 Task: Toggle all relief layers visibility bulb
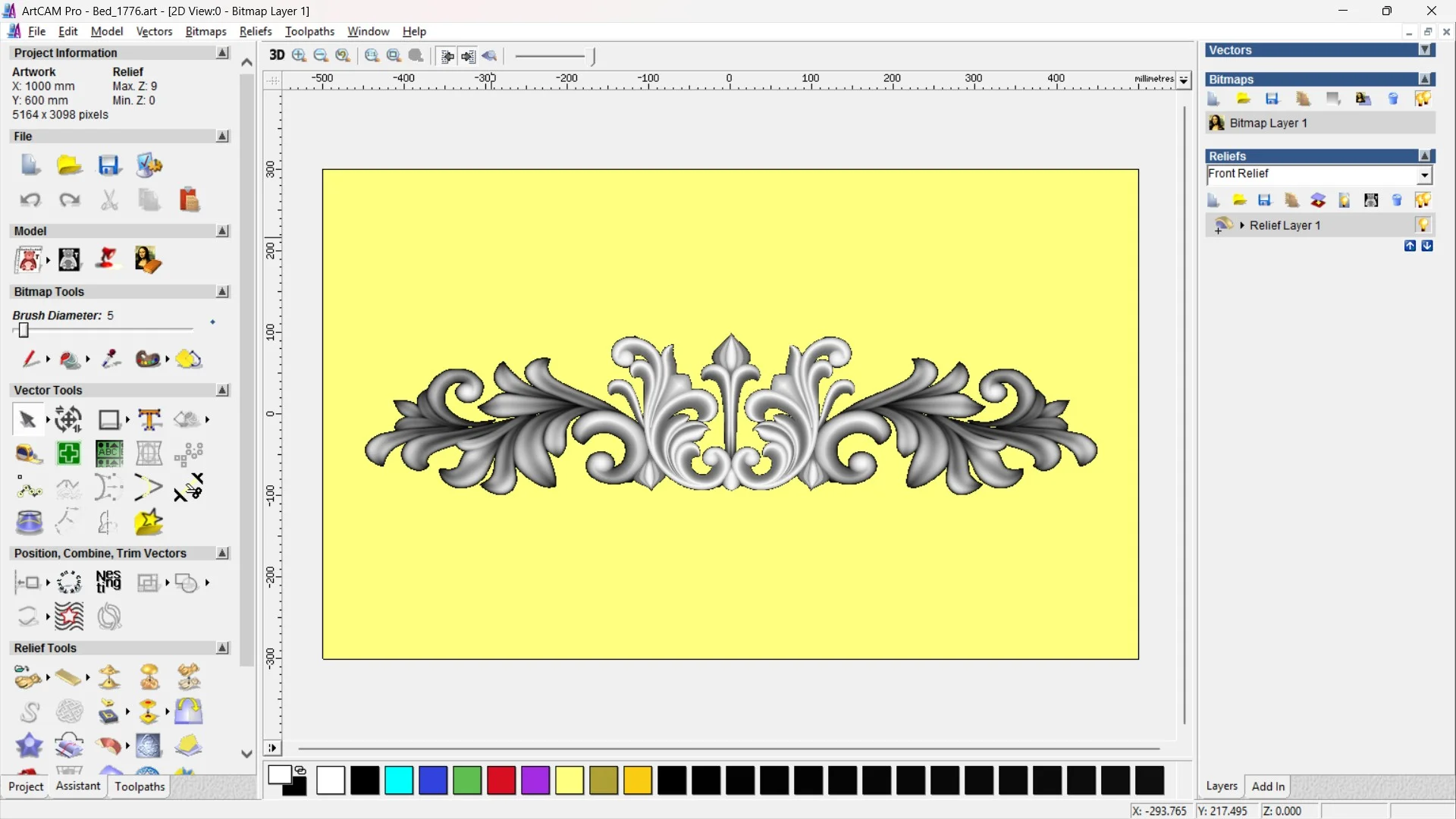click(1423, 200)
